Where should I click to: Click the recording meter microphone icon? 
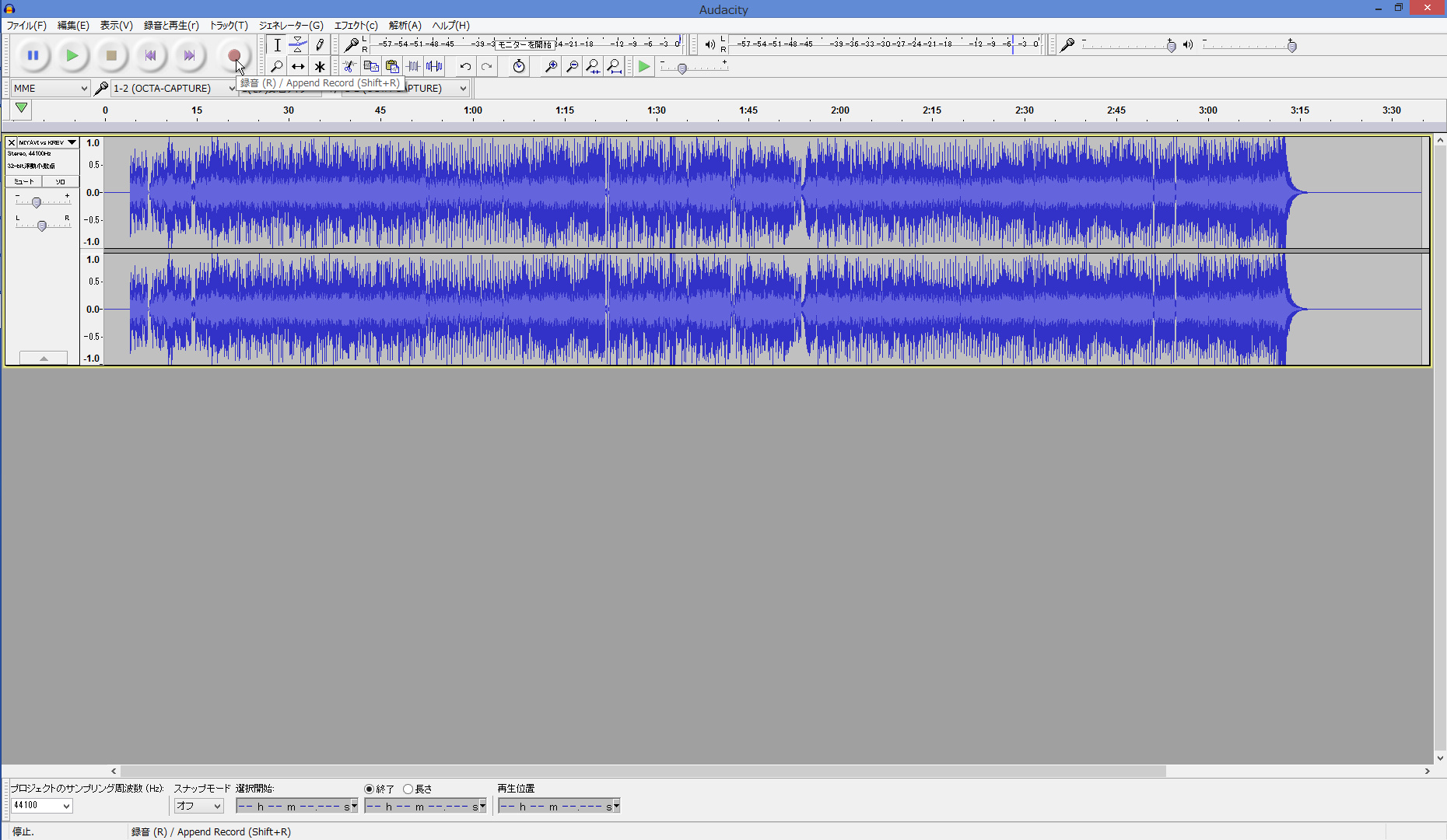pyautogui.click(x=352, y=44)
